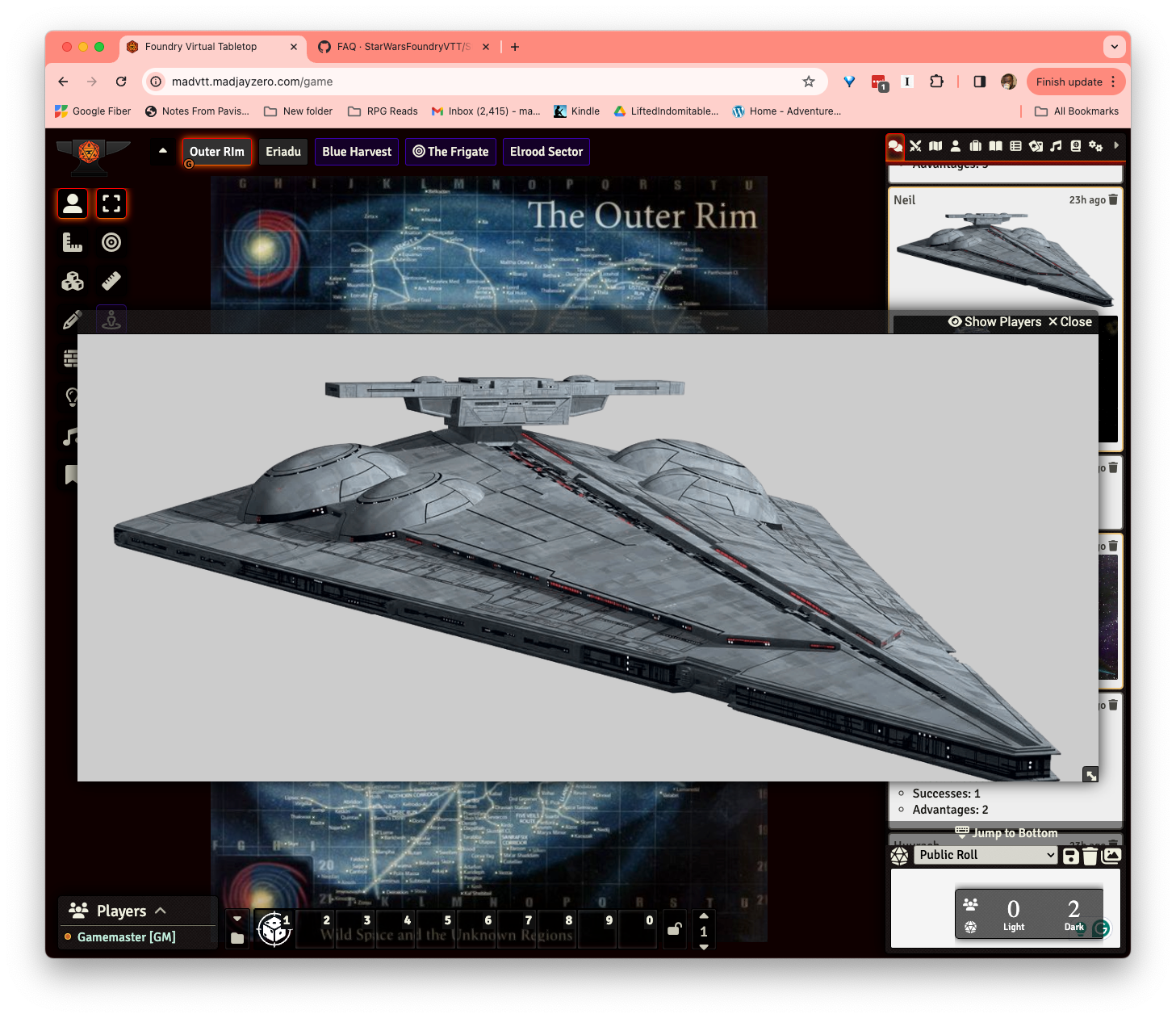
Task: Select the Token Controls tool
Action: pyautogui.click(x=73, y=203)
